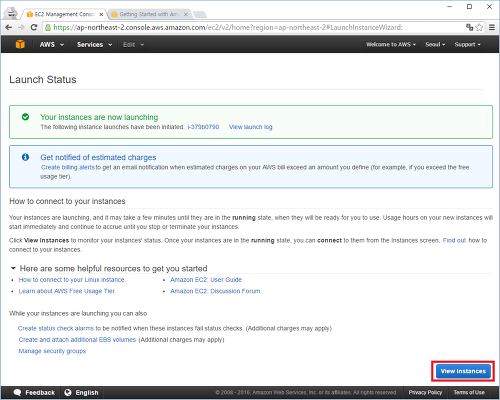Open How to connect to your Linux instance
The image size is (500, 400).
[x=71, y=280]
